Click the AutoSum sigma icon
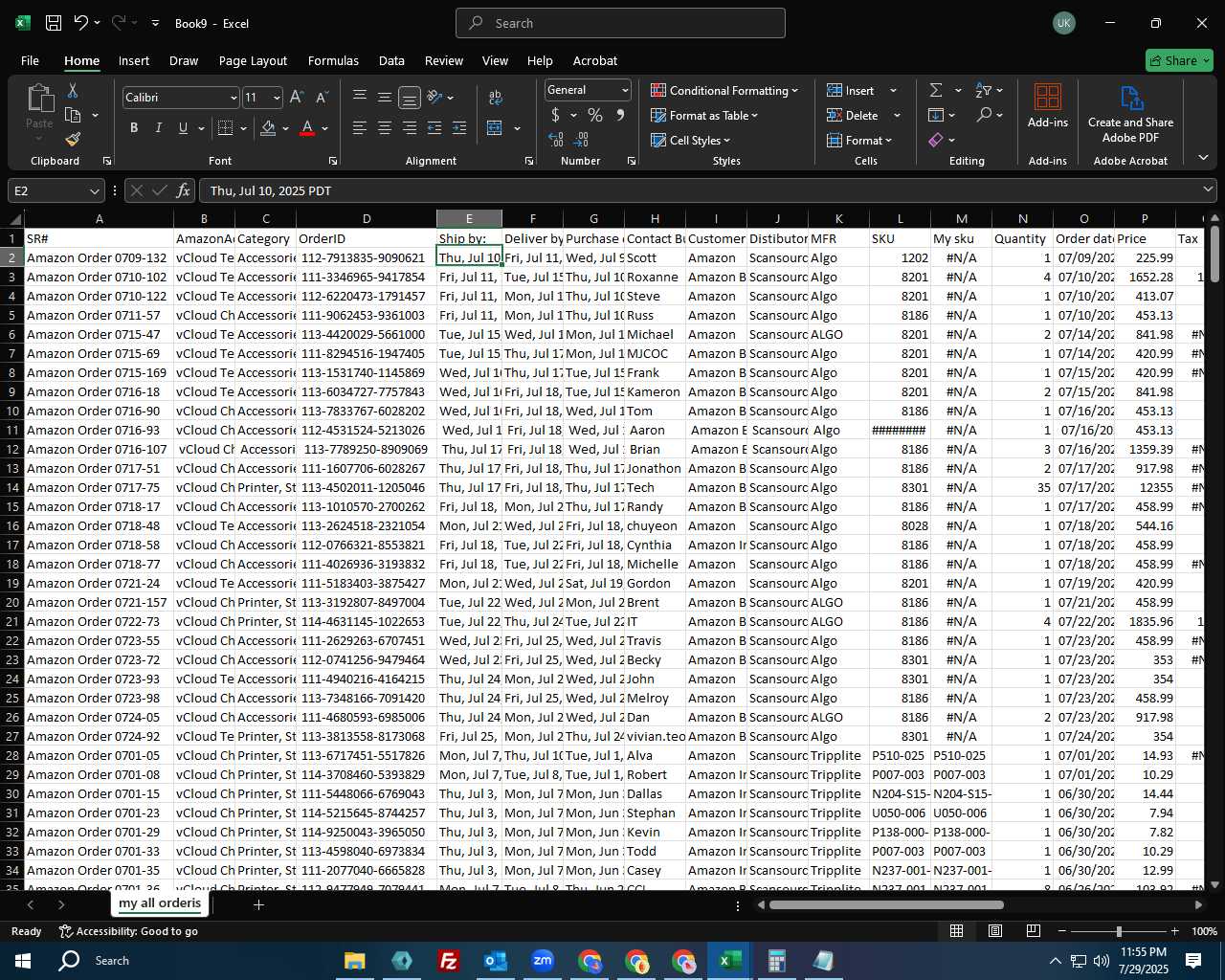 point(936,90)
